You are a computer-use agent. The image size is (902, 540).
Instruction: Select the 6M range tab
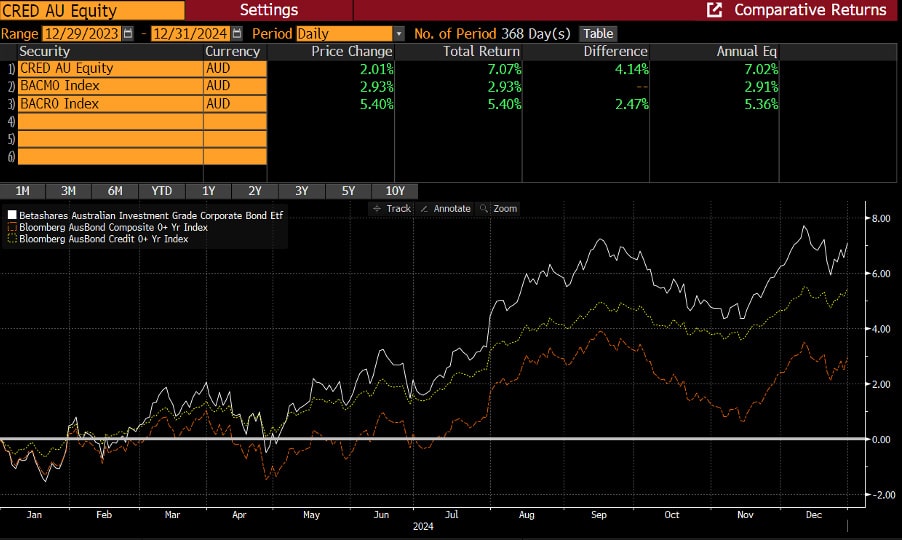click(115, 191)
